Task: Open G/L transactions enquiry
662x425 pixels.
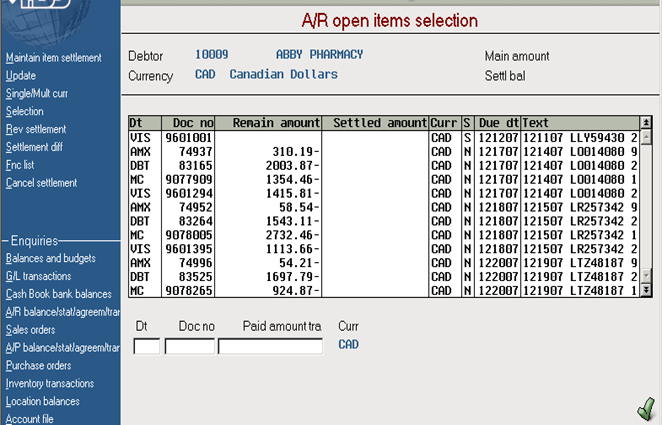Action: (38, 276)
